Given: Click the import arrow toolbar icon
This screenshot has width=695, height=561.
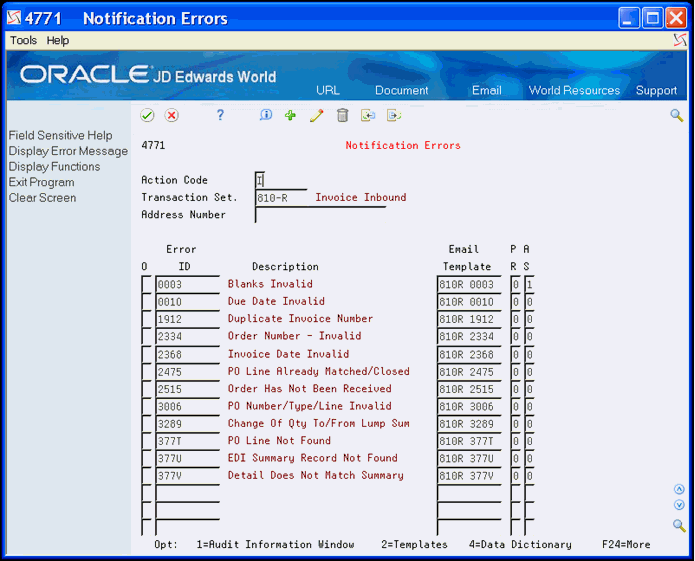Looking at the screenshot, I should (x=367, y=116).
